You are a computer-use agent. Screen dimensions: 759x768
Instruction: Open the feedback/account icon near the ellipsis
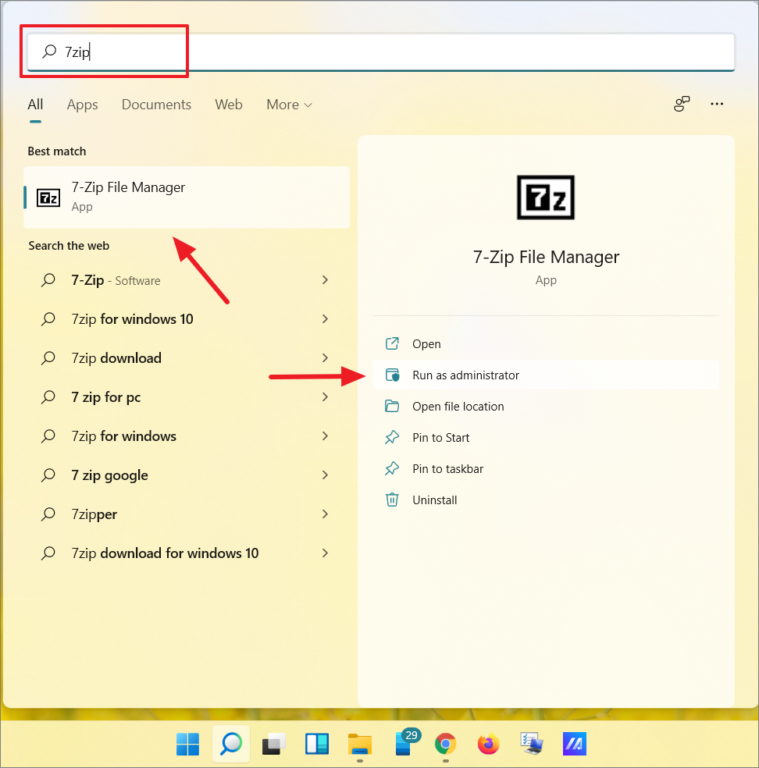tap(682, 104)
